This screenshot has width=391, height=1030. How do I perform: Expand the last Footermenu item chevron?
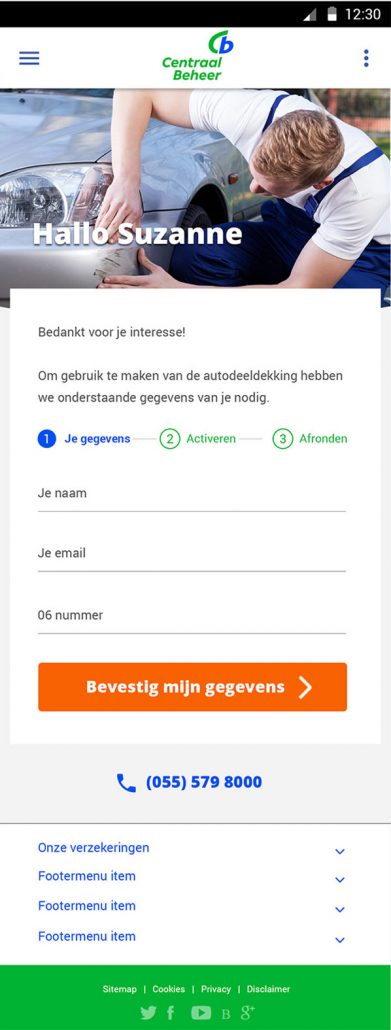340,941
